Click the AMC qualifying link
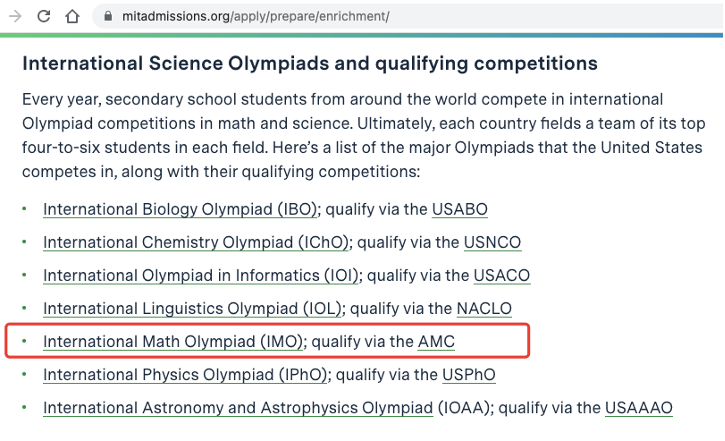This screenshot has height=441, width=725. pos(436,342)
